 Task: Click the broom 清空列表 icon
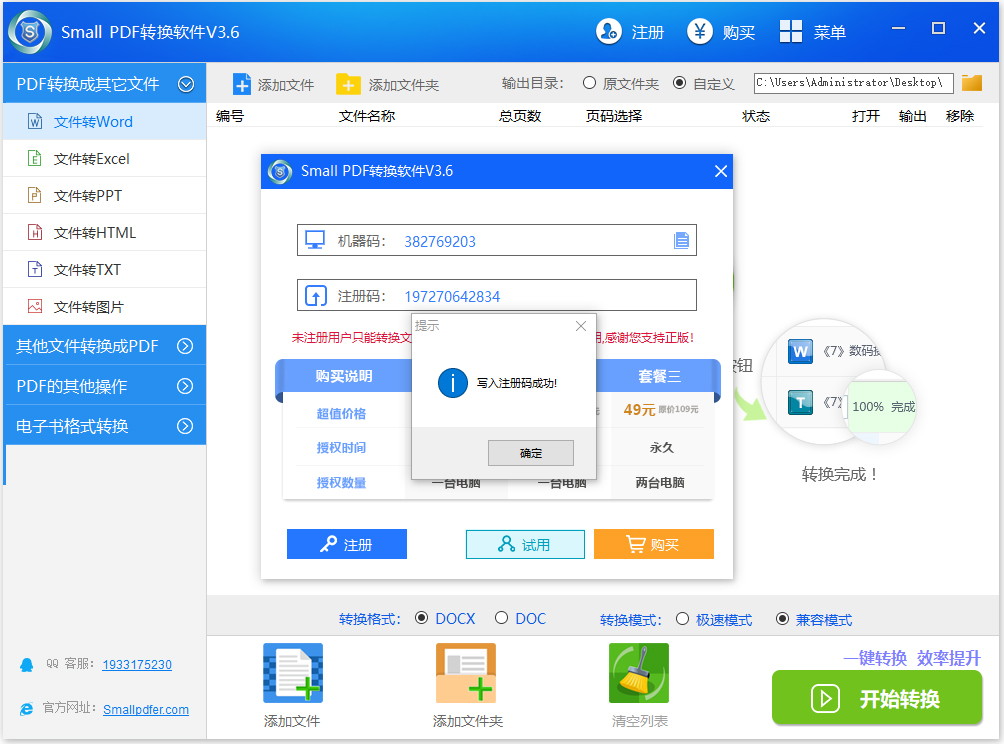click(638, 673)
